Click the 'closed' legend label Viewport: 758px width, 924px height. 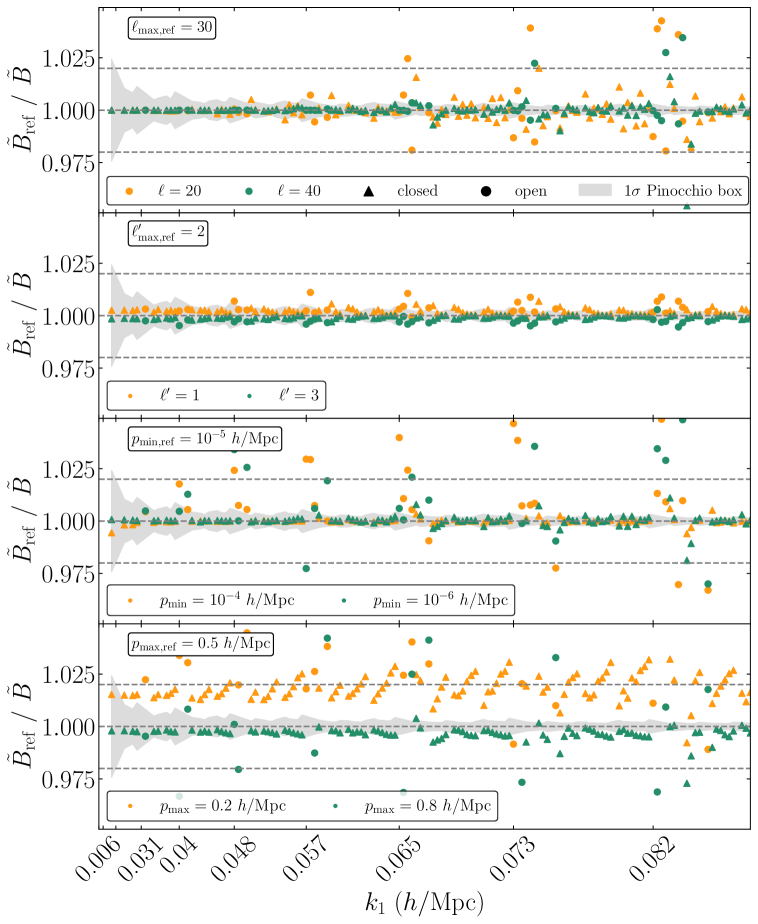coord(417,191)
